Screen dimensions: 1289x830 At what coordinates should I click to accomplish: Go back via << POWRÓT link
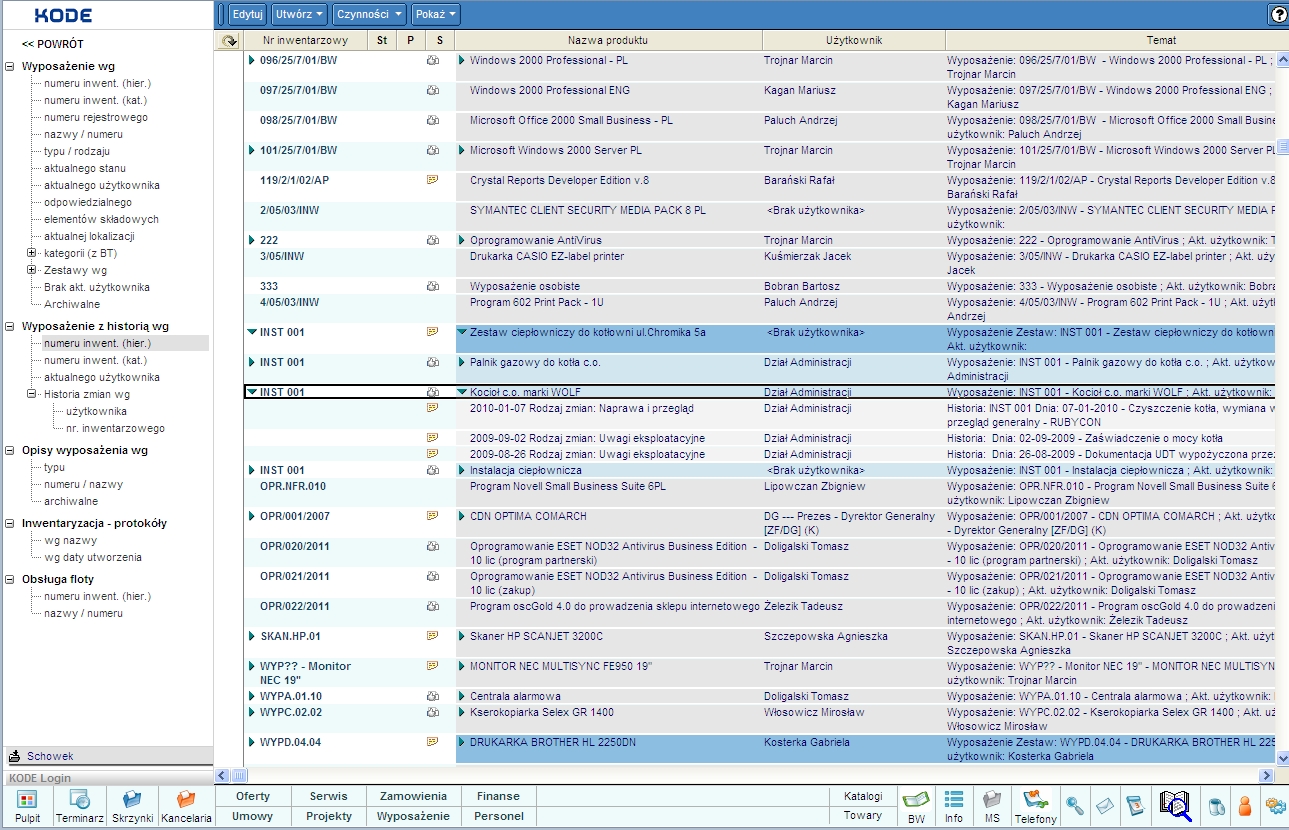[53, 44]
